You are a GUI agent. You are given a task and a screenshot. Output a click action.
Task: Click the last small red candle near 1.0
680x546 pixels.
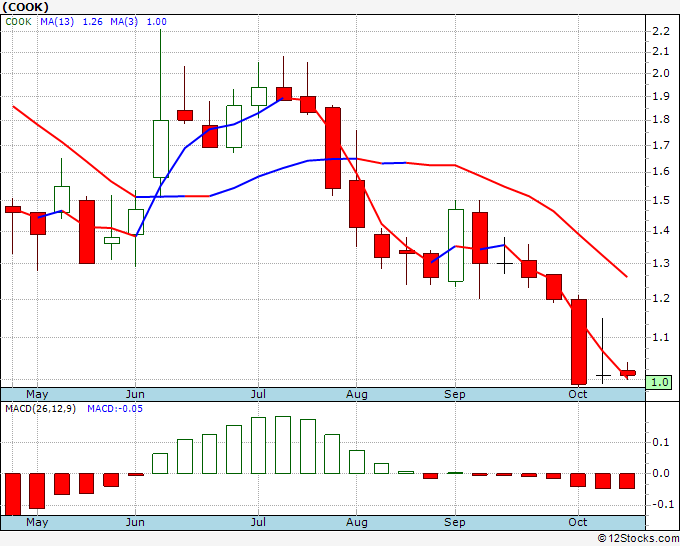[628, 373]
